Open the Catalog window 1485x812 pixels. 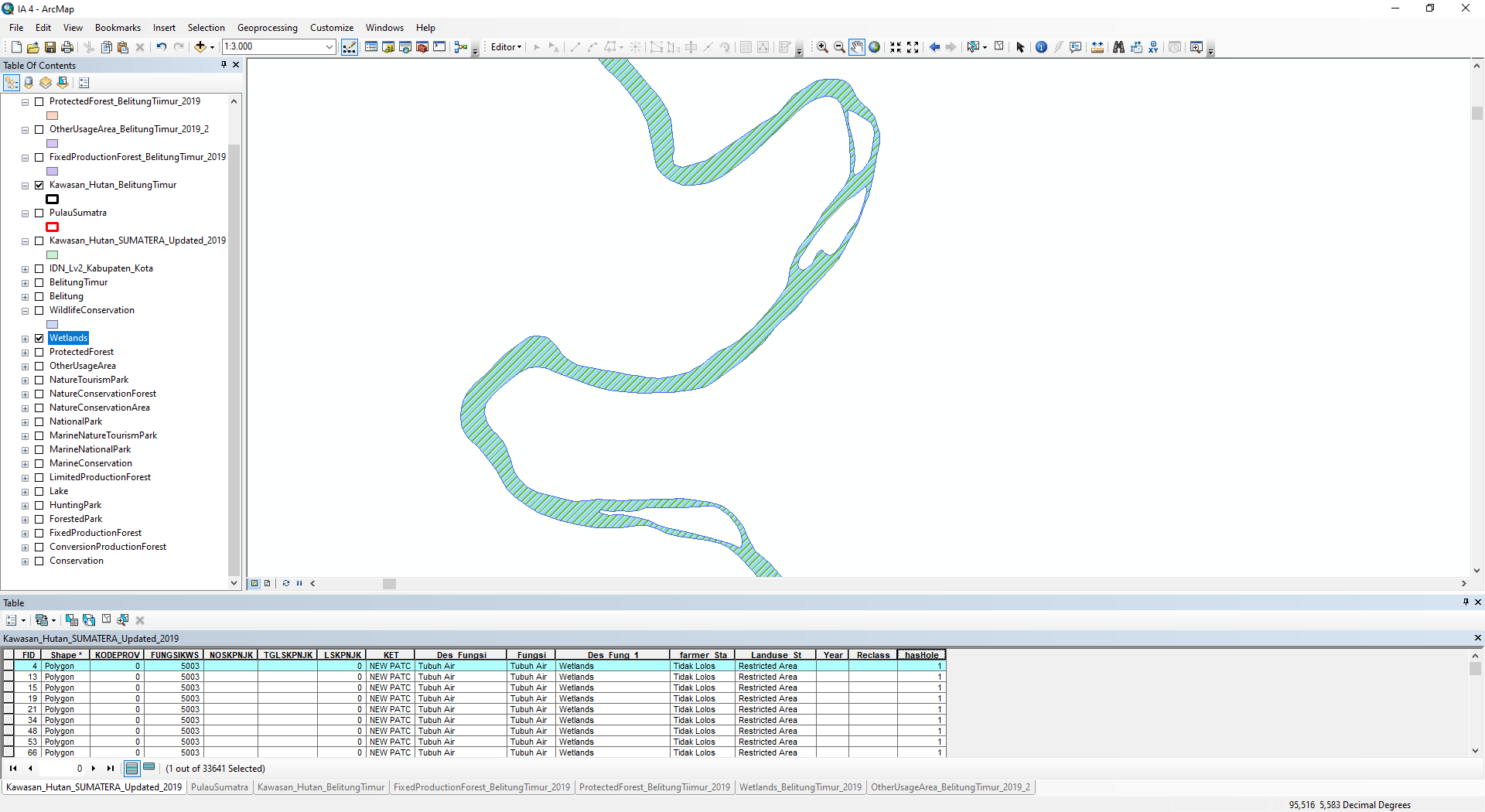[x=388, y=47]
